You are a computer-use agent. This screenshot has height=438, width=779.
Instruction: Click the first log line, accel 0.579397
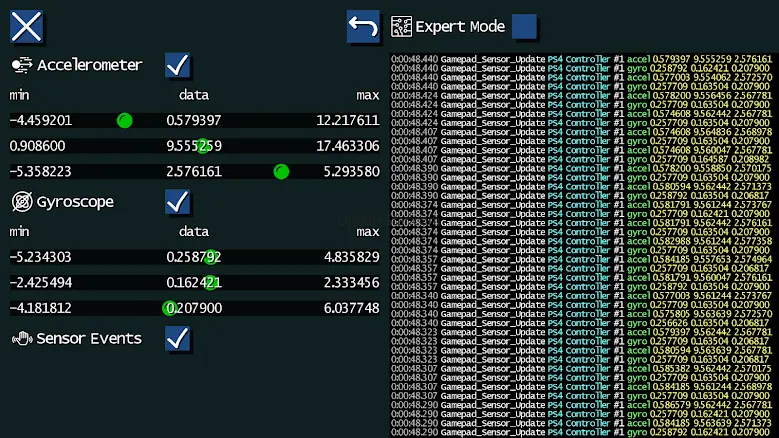coord(581,59)
